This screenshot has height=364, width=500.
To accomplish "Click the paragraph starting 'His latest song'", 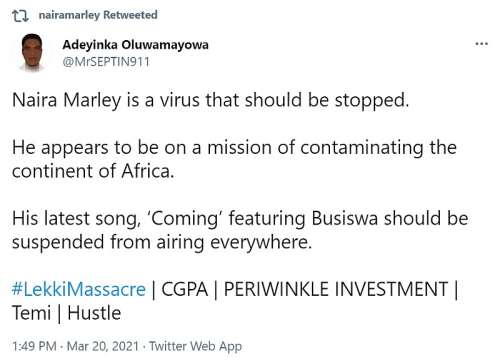I will (x=240, y=230).
